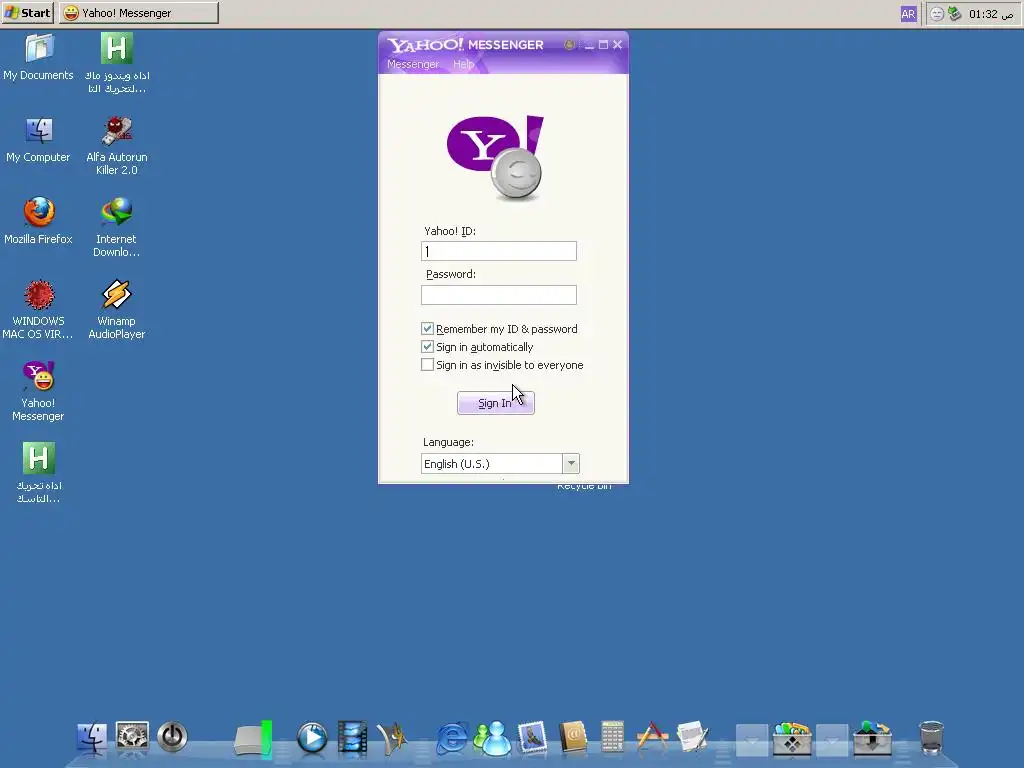Expand the Language dropdown arrow

[571, 464]
